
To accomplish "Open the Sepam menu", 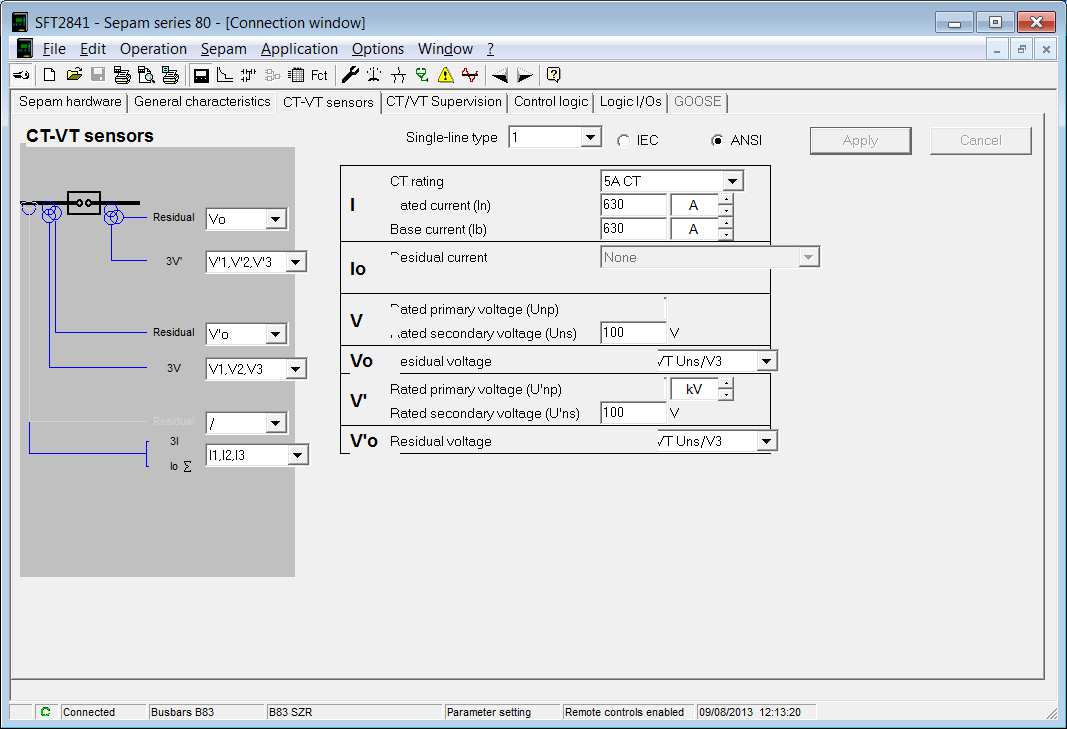I will [x=223, y=49].
